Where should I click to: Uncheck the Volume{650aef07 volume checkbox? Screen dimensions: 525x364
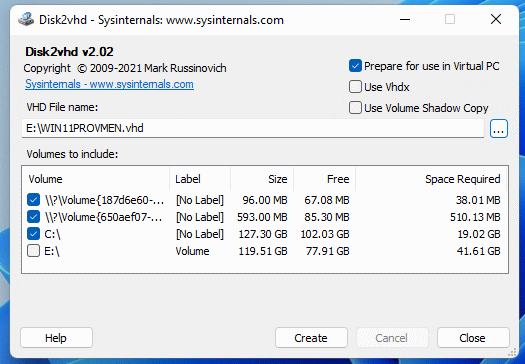click(x=33, y=217)
